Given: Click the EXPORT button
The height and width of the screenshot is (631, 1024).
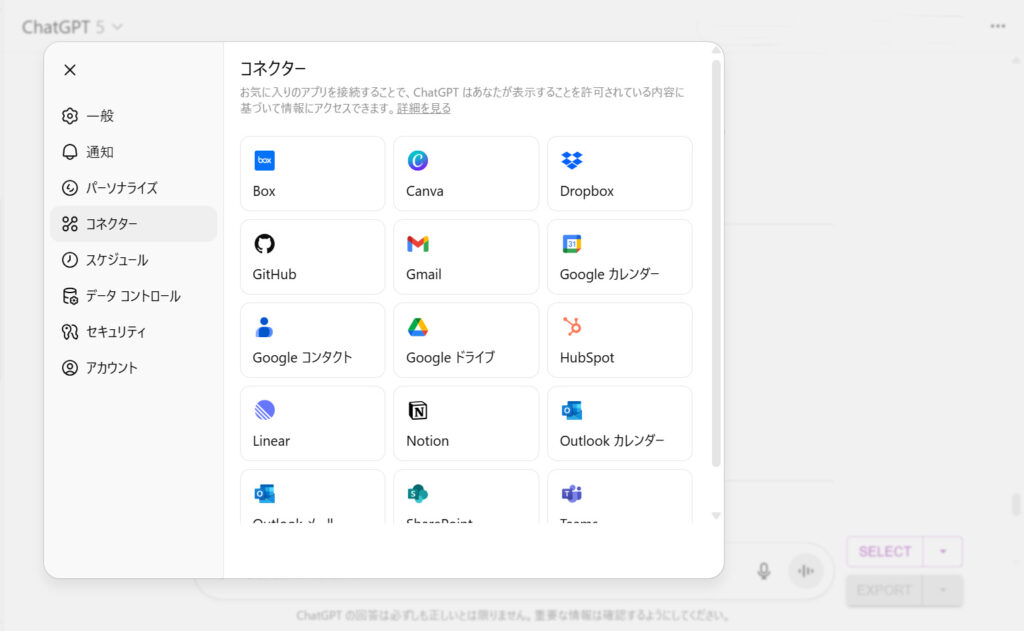Looking at the screenshot, I should tap(884, 591).
